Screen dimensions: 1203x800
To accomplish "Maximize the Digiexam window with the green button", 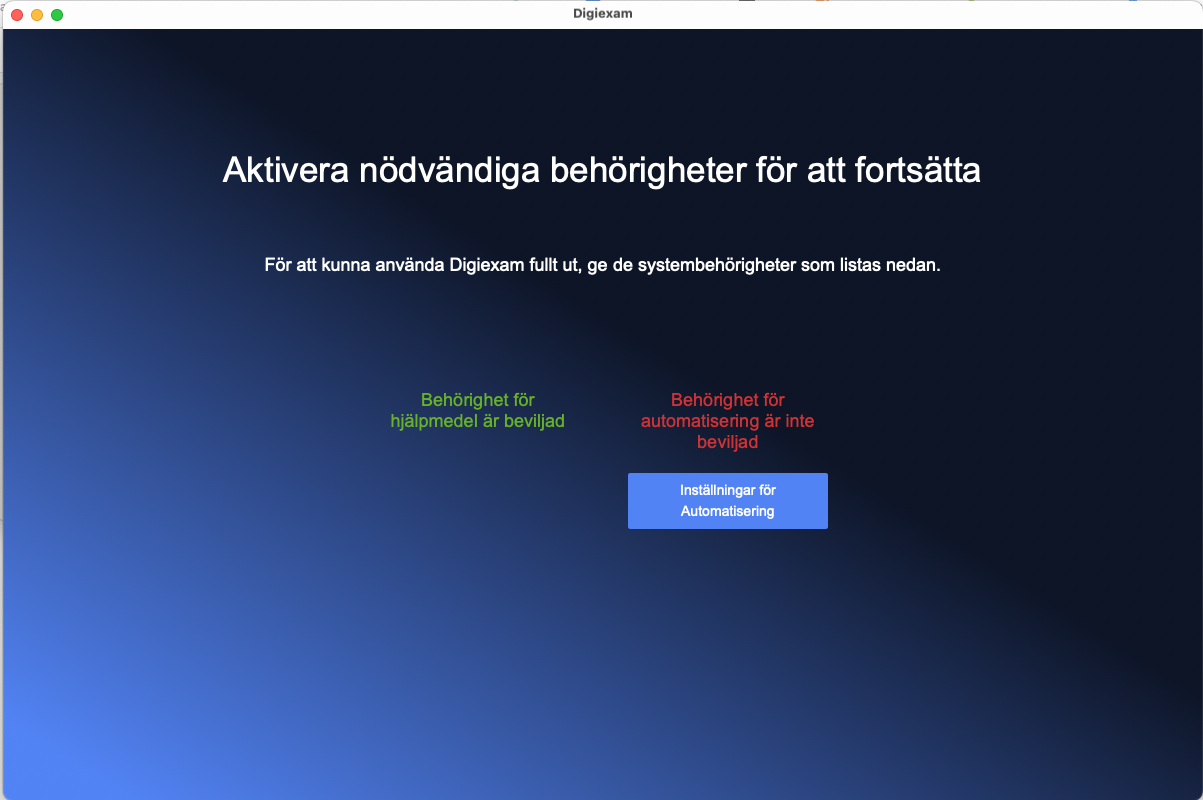I will (57, 15).
